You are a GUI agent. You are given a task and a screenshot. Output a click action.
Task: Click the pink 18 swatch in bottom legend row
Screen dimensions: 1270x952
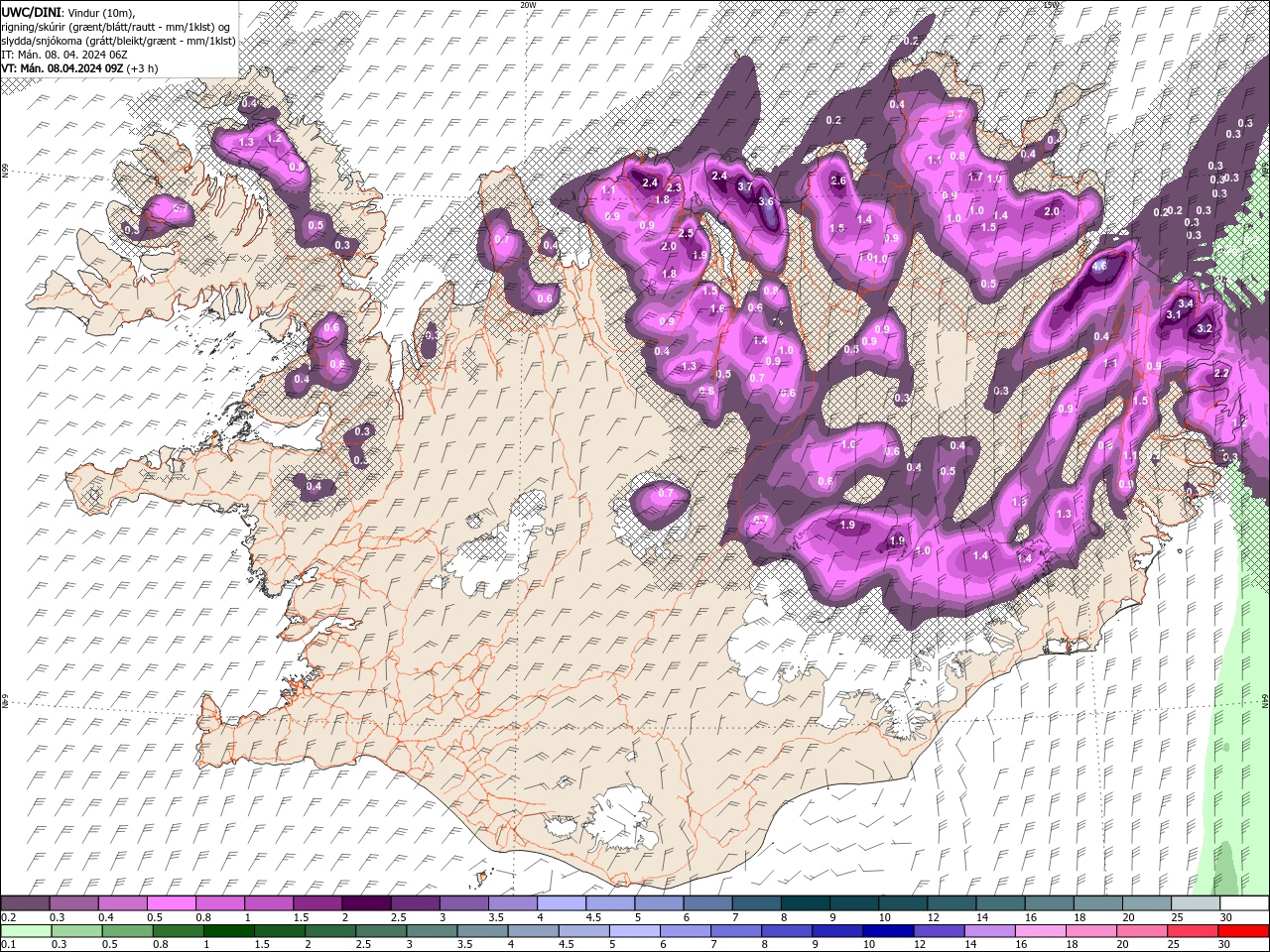click(1089, 930)
